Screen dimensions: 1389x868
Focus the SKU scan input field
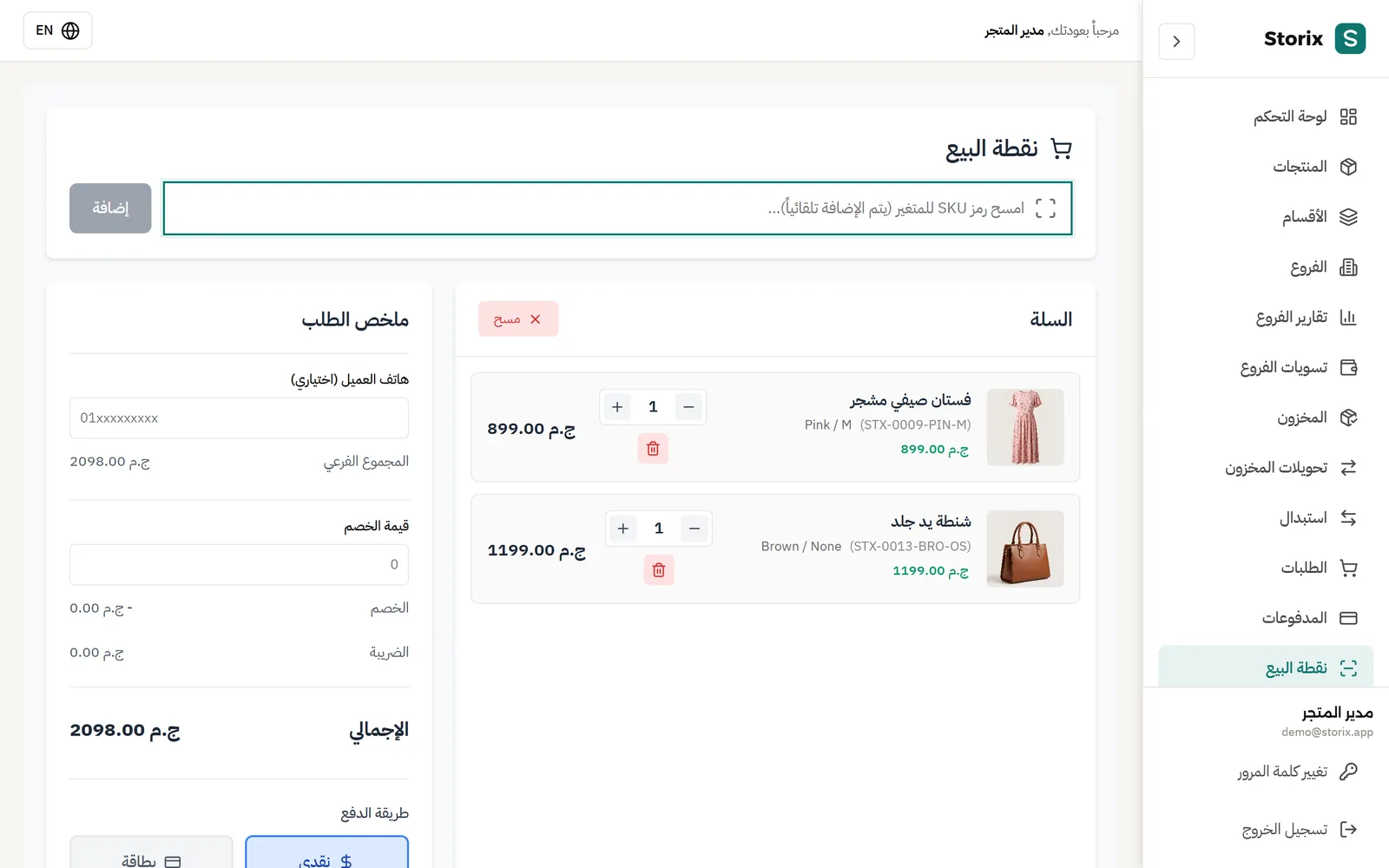(617, 208)
